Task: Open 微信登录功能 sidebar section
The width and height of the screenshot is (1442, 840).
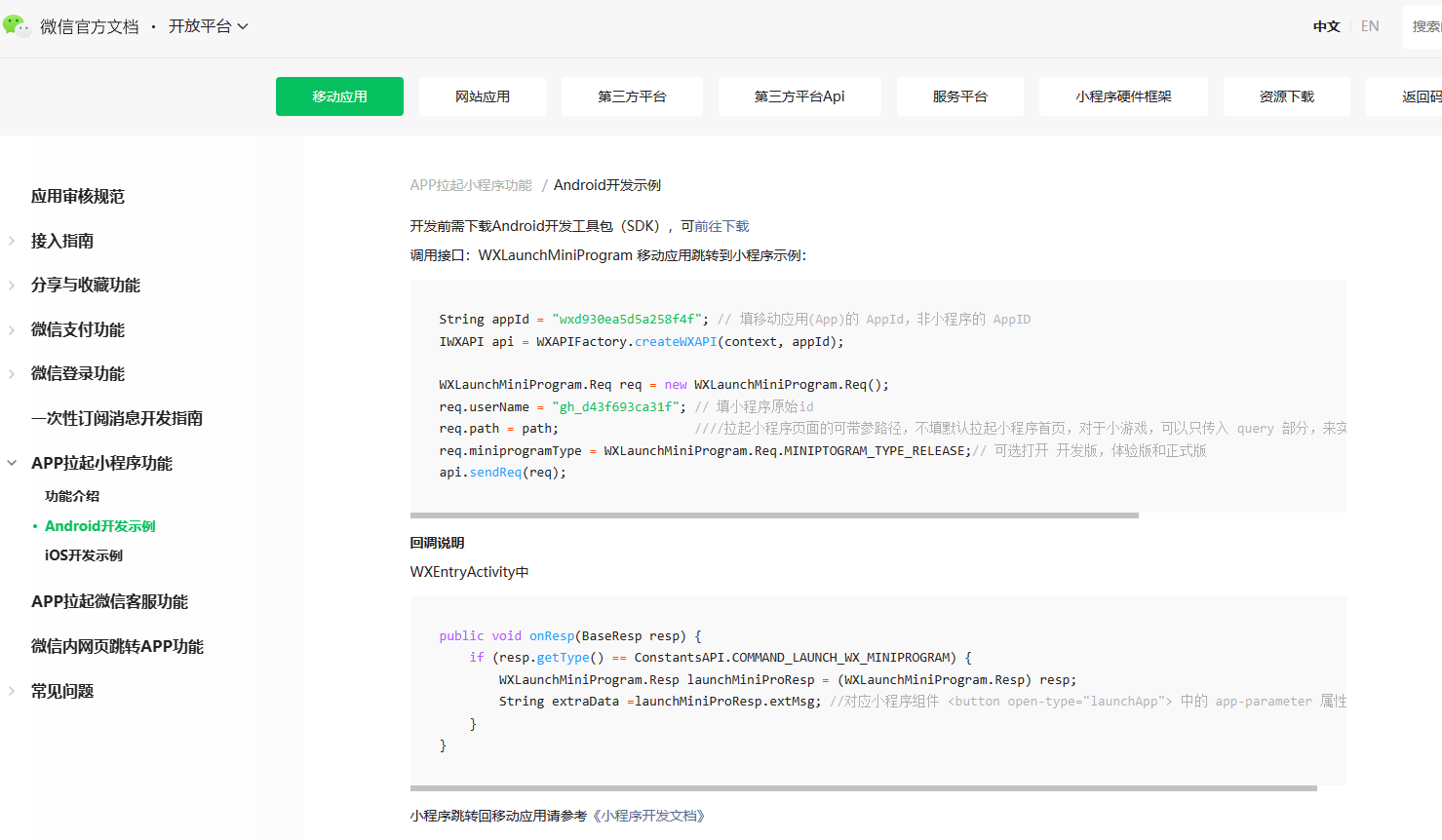Action: coord(78,373)
